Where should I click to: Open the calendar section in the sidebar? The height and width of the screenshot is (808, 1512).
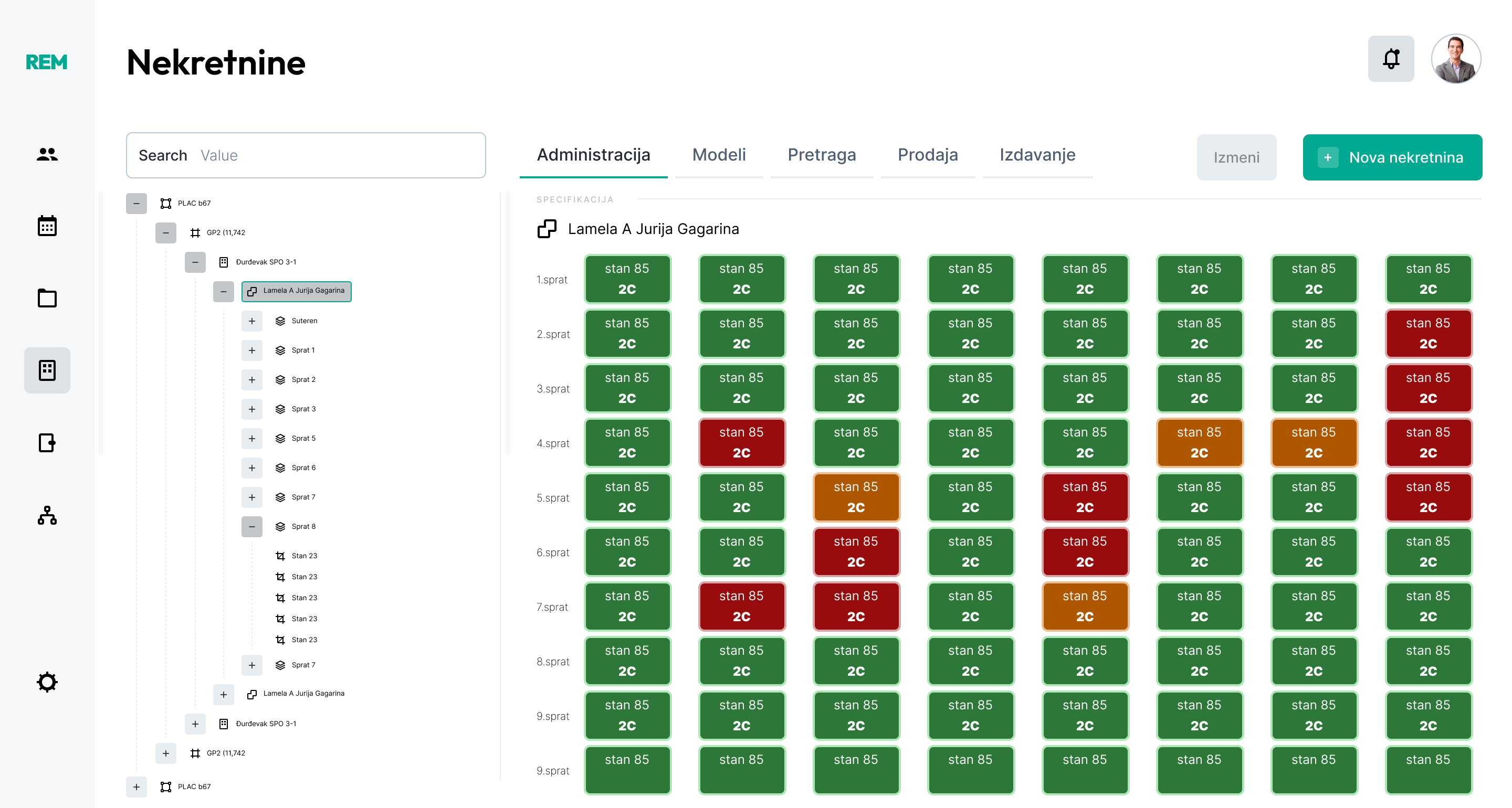tap(47, 225)
